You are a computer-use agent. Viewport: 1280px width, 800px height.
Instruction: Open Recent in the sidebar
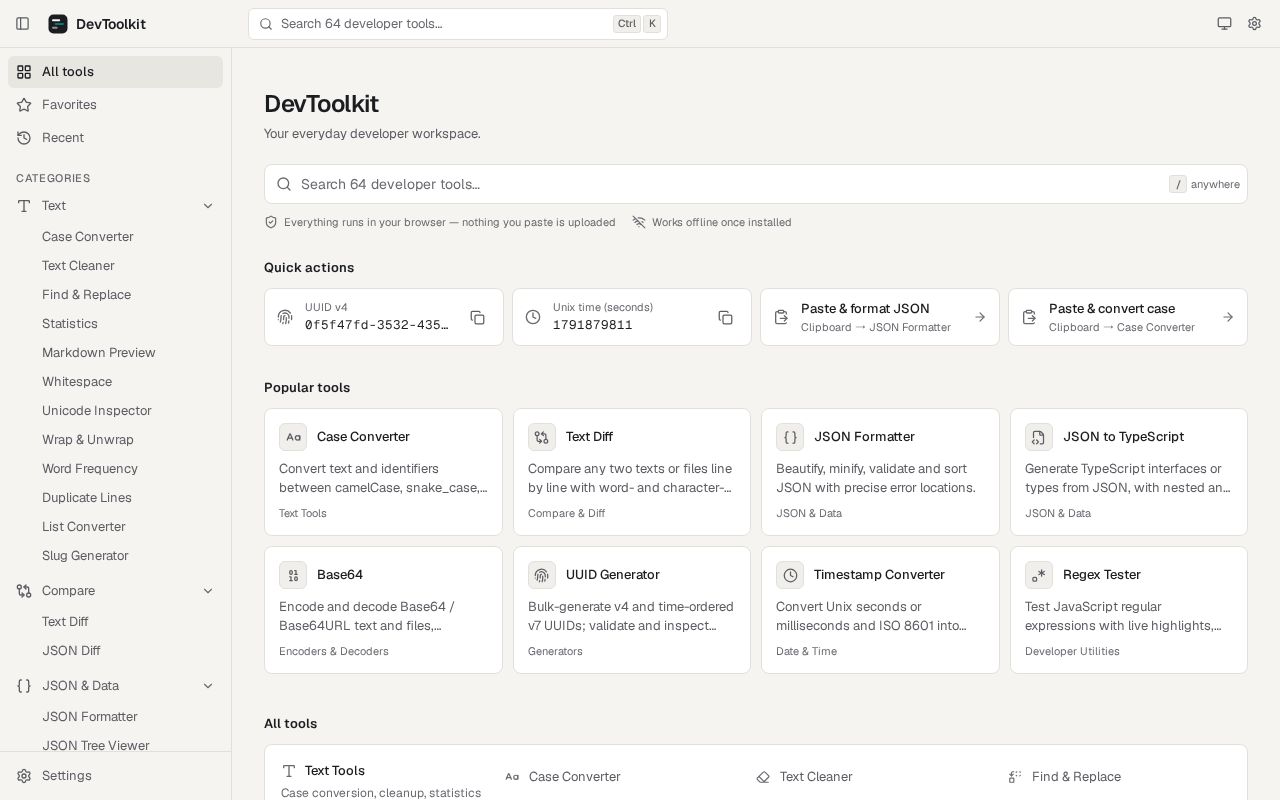(x=115, y=138)
